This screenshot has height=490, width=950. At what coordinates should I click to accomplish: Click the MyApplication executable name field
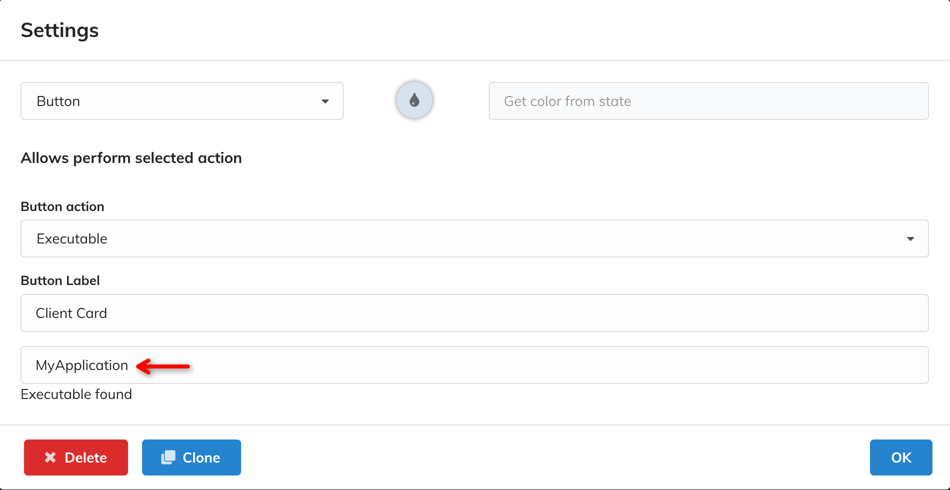[x=474, y=365]
